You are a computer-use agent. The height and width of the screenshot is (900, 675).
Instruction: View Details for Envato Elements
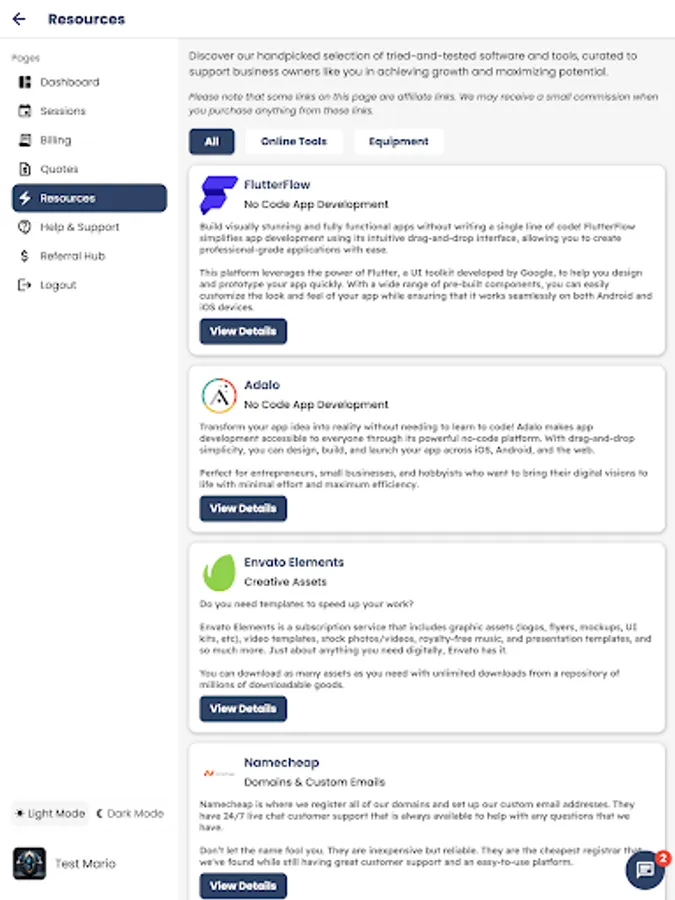pos(243,709)
